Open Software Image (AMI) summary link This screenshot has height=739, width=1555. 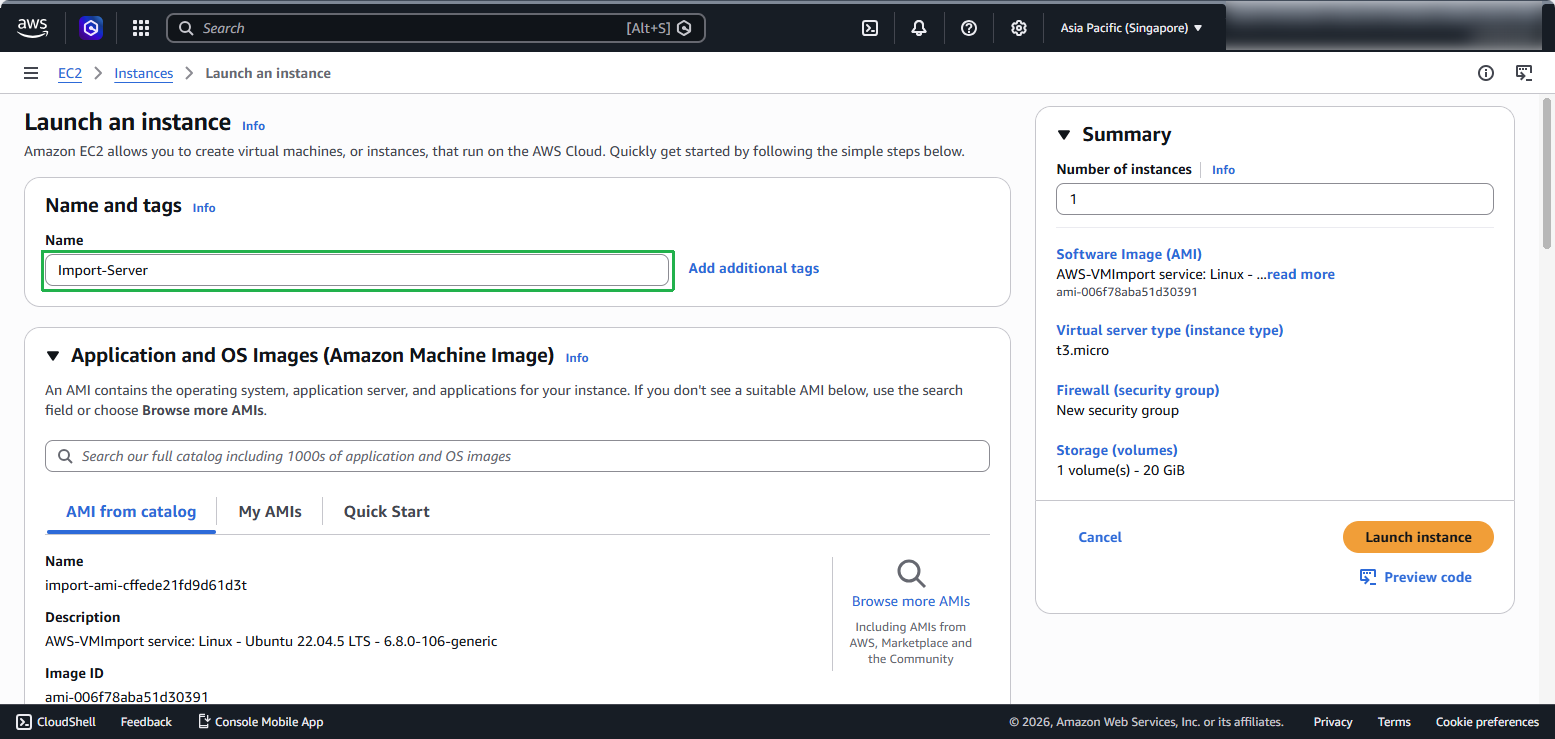(x=1129, y=254)
